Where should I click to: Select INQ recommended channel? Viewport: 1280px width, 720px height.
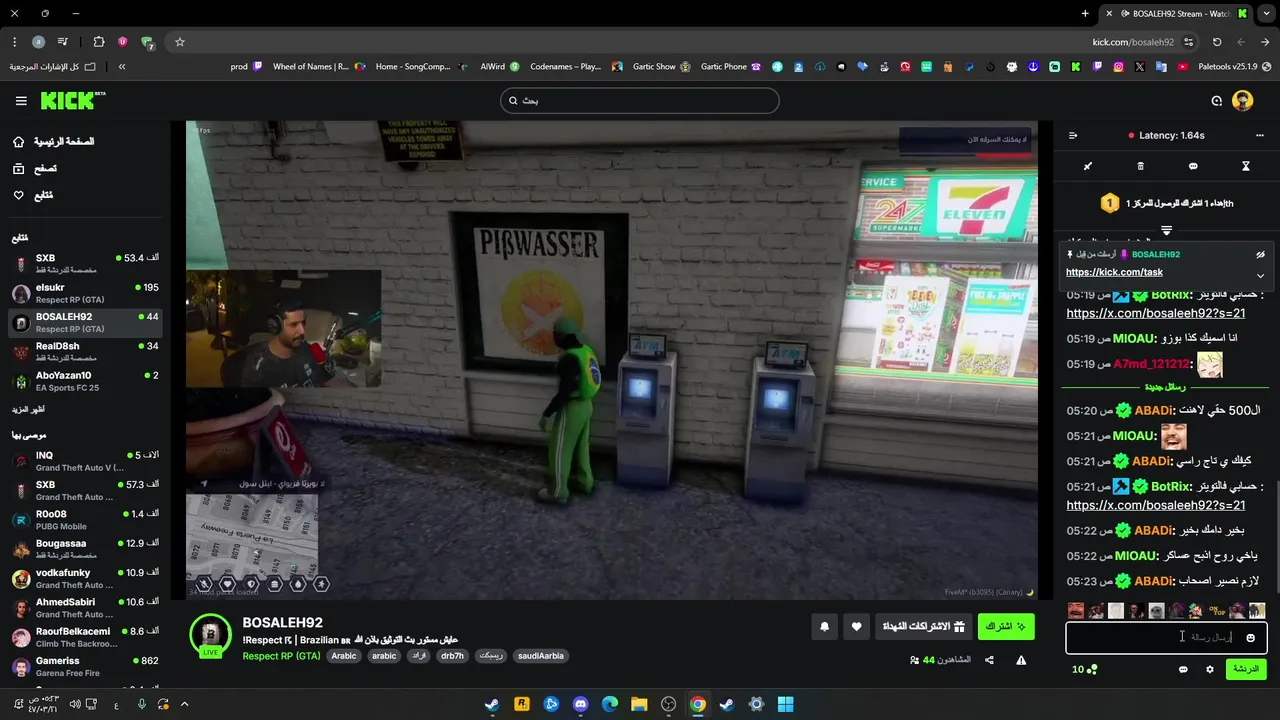85,461
